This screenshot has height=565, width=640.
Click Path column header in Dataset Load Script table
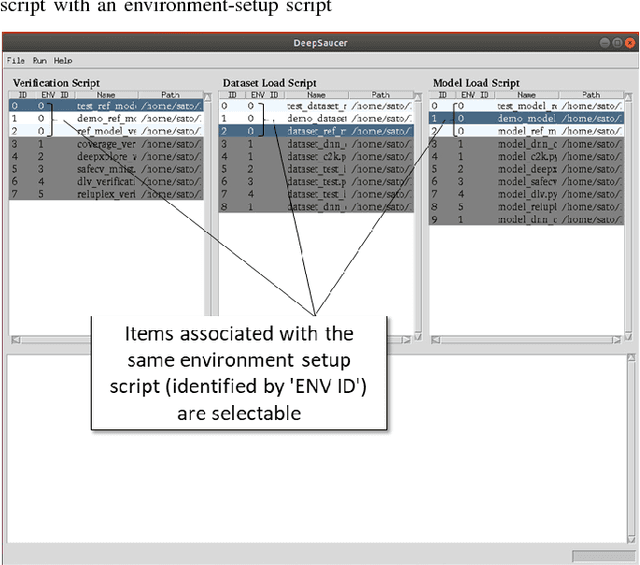376,94
